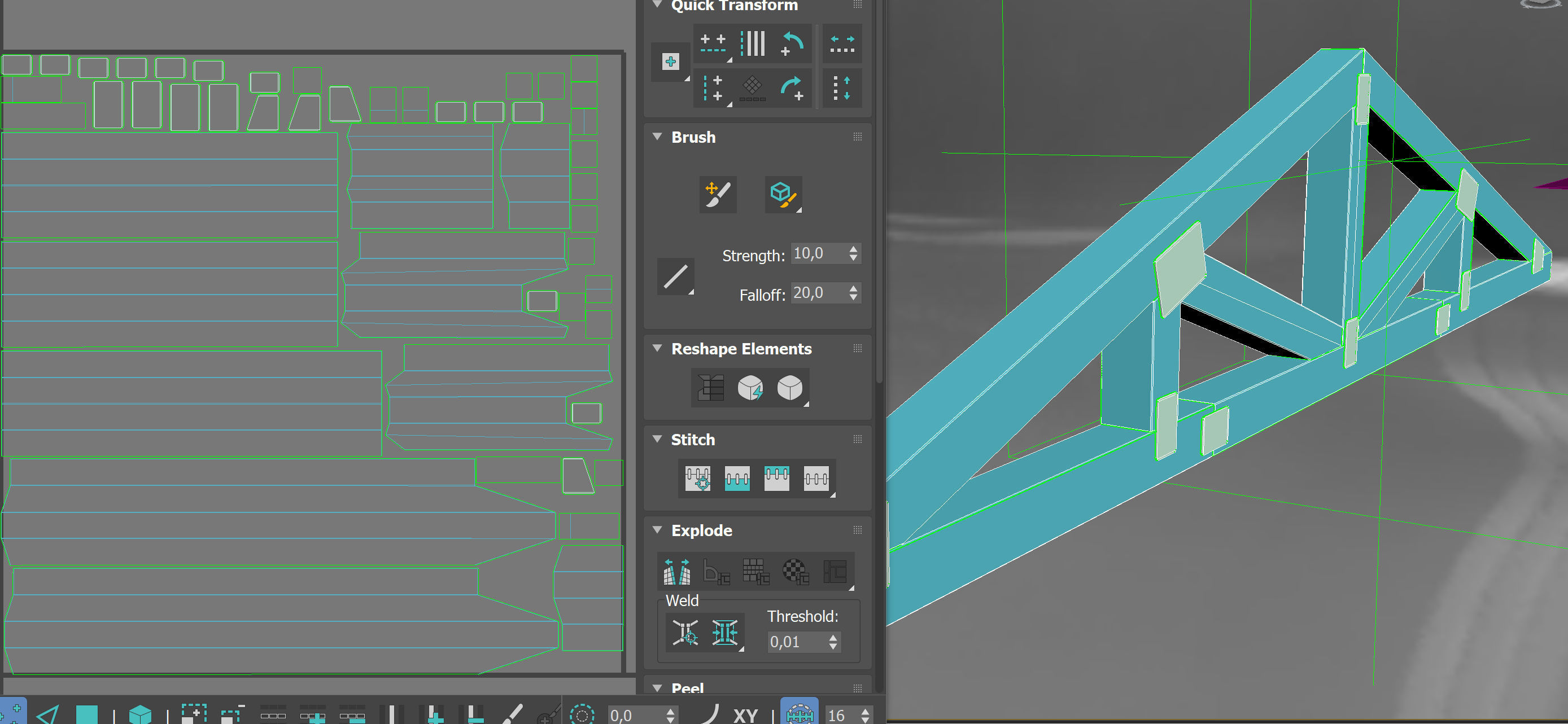The height and width of the screenshot is (724, 1568).
Task: Collapse the Explode rollout
Action: tap(657, 530)
